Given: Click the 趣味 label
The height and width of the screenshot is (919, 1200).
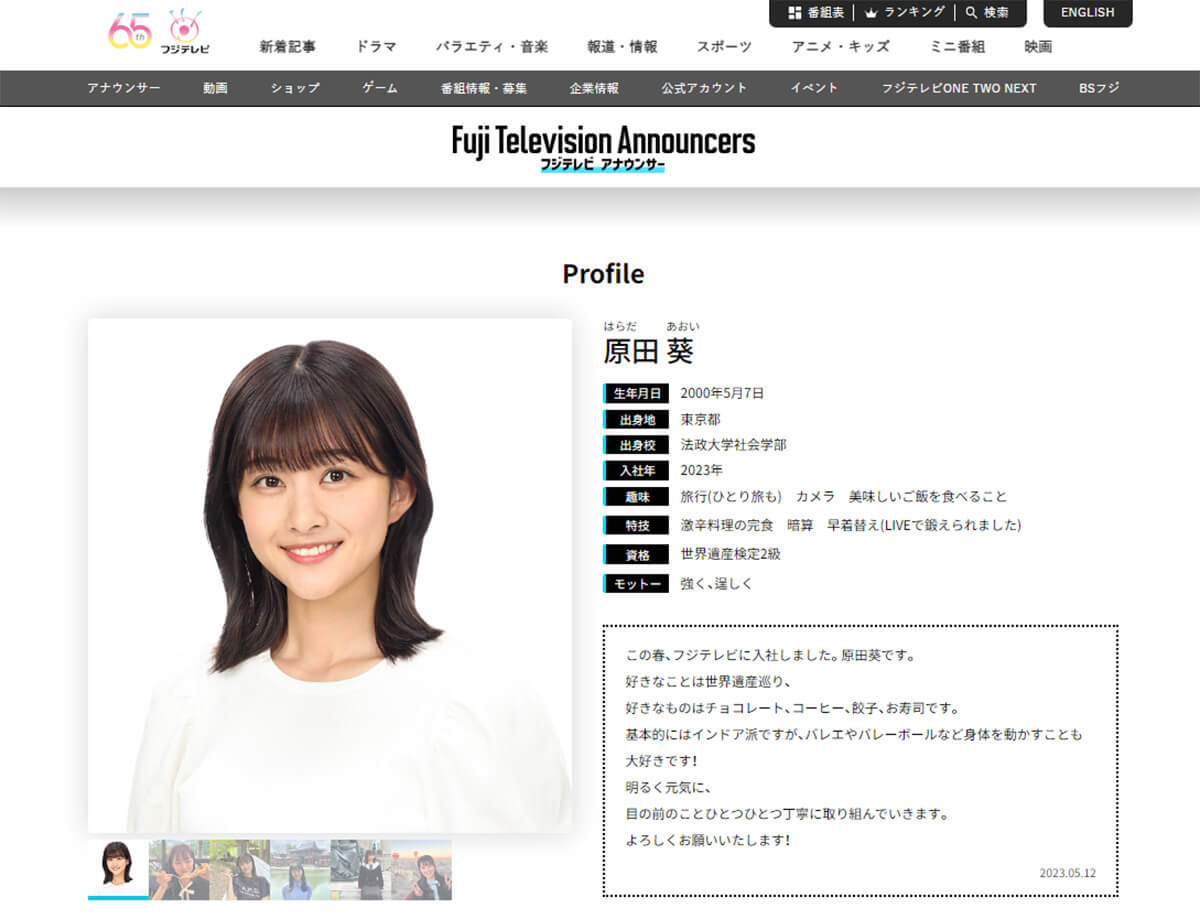Looking at the screenshot, I should (x=636, y=496).
